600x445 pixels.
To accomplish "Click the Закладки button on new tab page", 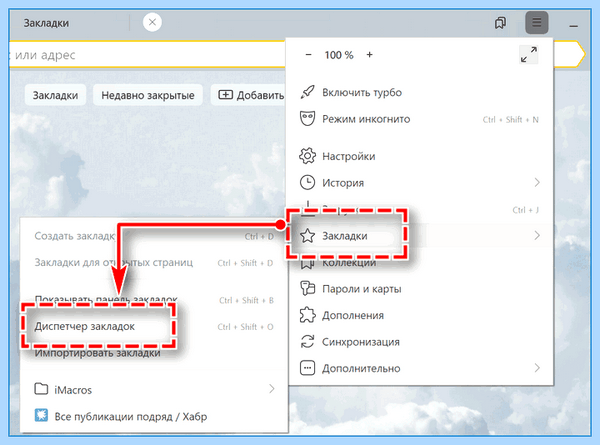I will [x=55, y=95].
